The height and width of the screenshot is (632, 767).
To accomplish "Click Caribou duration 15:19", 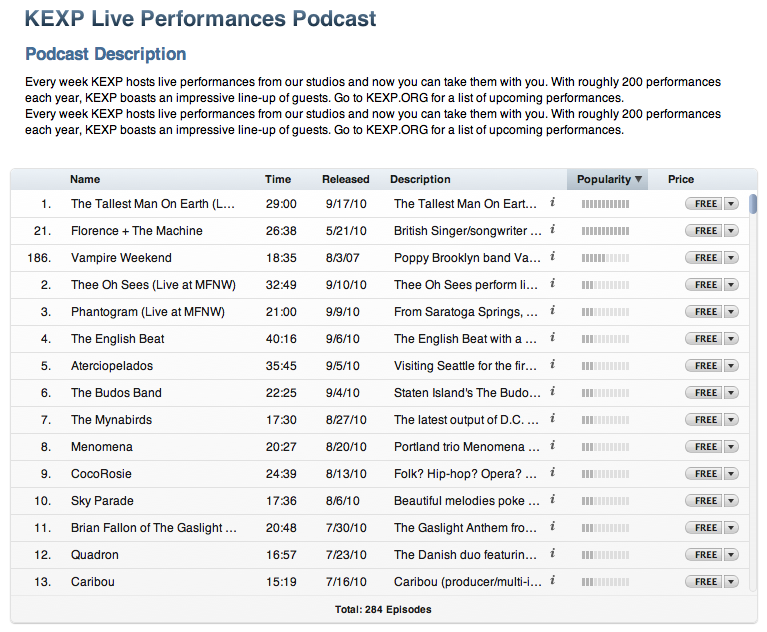I will pyautogui.click(x=281, y=582).
